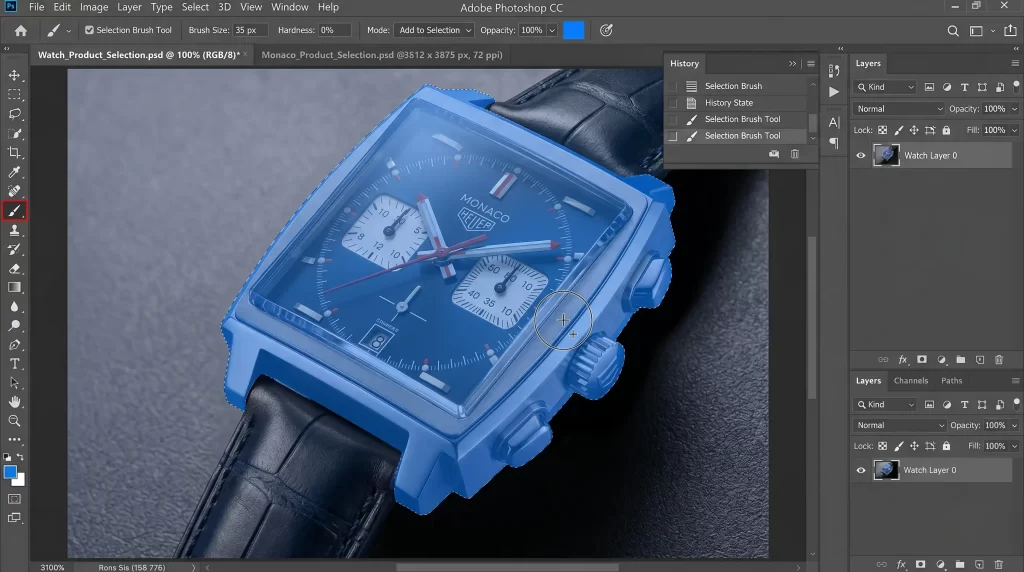Screen dimensions: 1024x572
Task: Open the History panel menu
Action: 810,63
